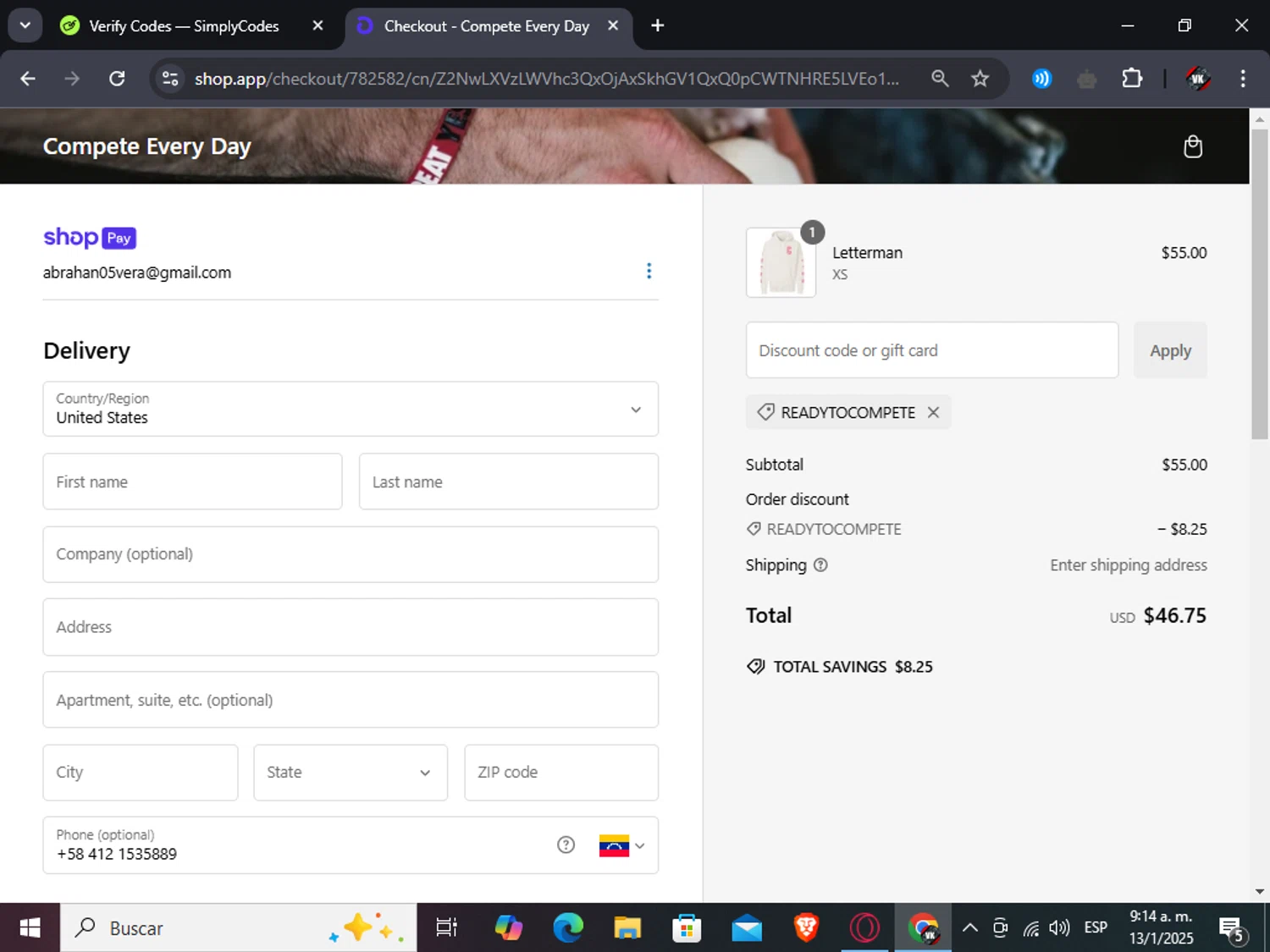
Task: Close the Checkout tab
Action: click(x=613, y=26)
